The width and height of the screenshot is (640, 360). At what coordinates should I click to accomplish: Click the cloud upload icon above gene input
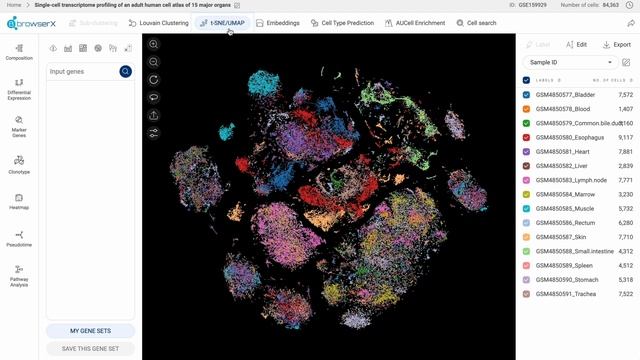pos(53,48)
